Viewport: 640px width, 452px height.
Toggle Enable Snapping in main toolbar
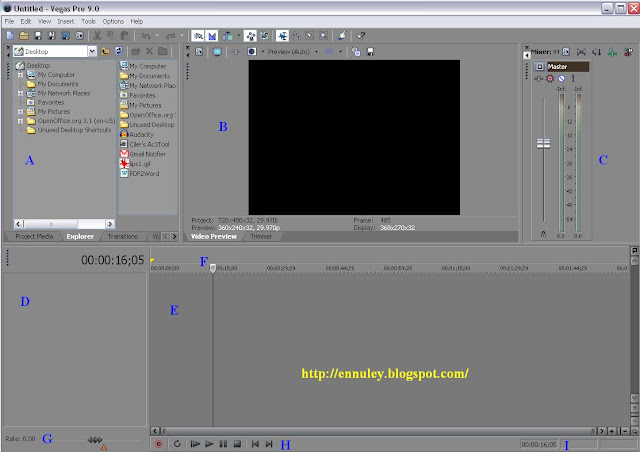pos(198,36)
